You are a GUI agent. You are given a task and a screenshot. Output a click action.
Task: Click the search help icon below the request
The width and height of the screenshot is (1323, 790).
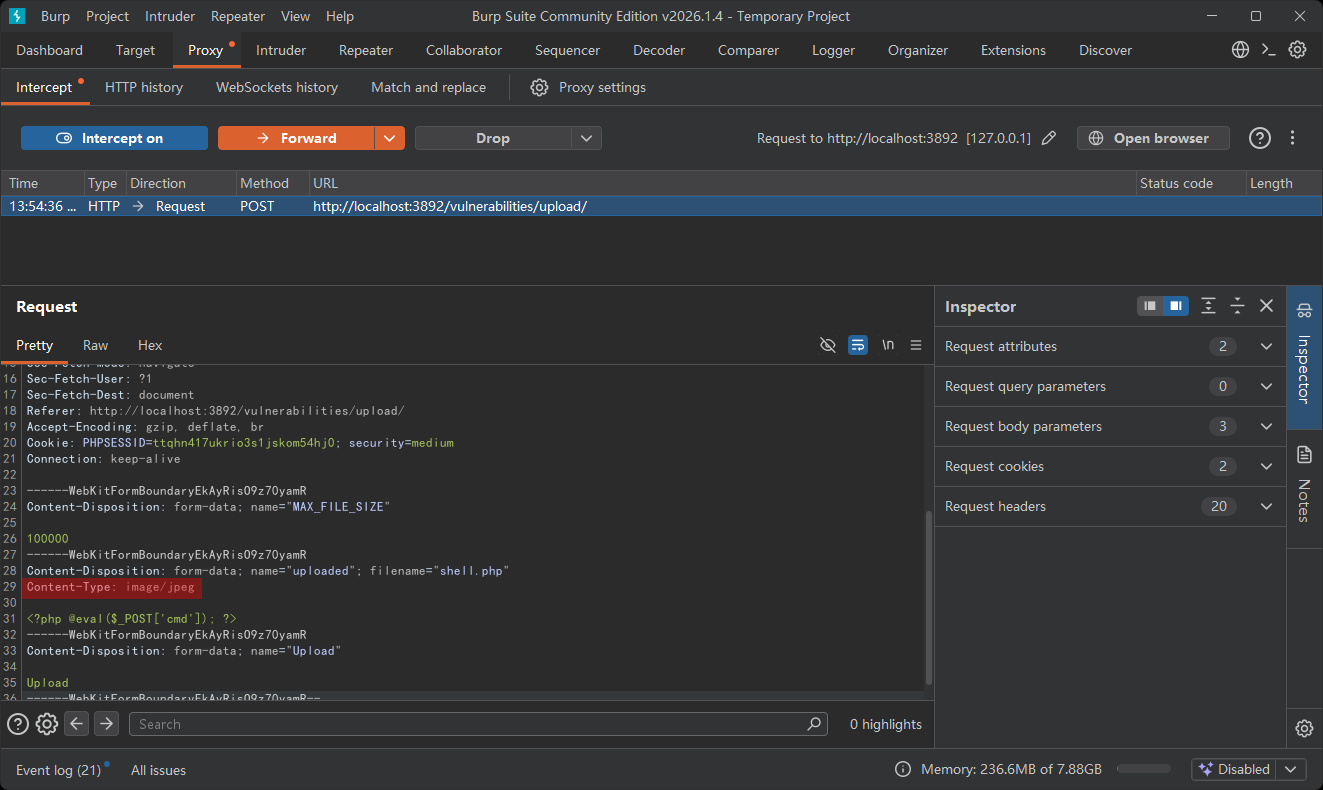18,724
